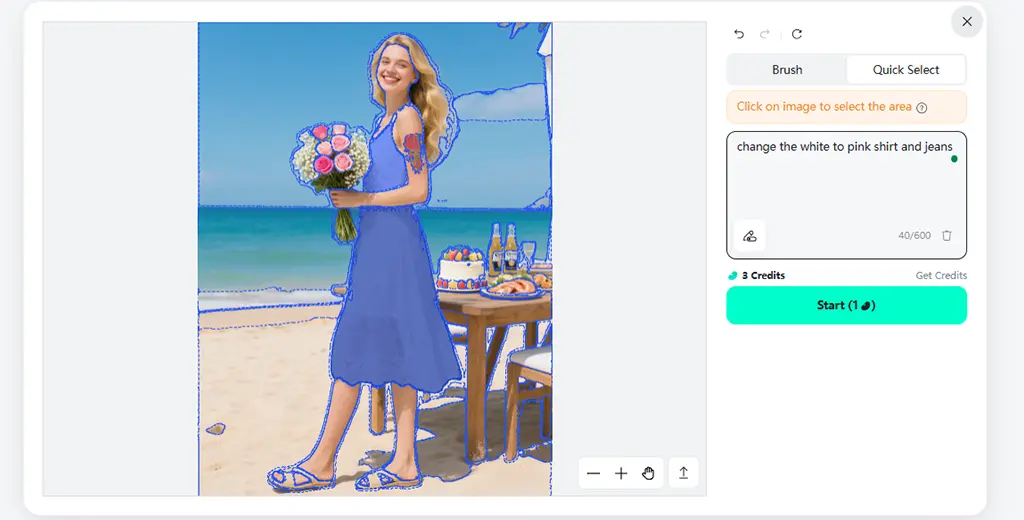Click the green status dot in prompt box
Image resolution: width=1024 pixels, height=520 pixels.
pos(954,159)
